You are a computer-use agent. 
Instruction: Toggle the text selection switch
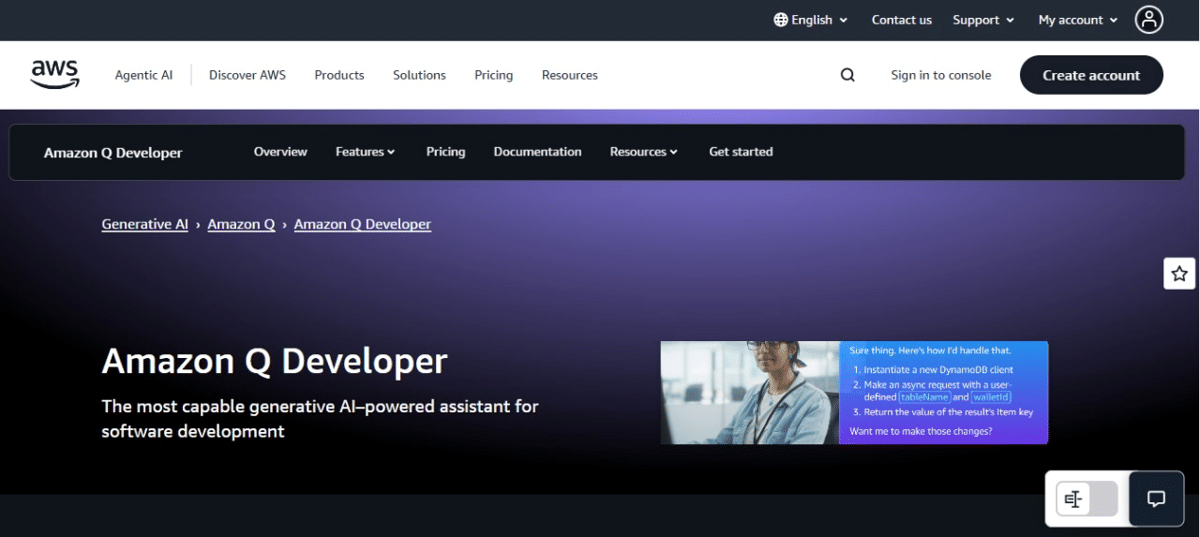[1087, 499]
